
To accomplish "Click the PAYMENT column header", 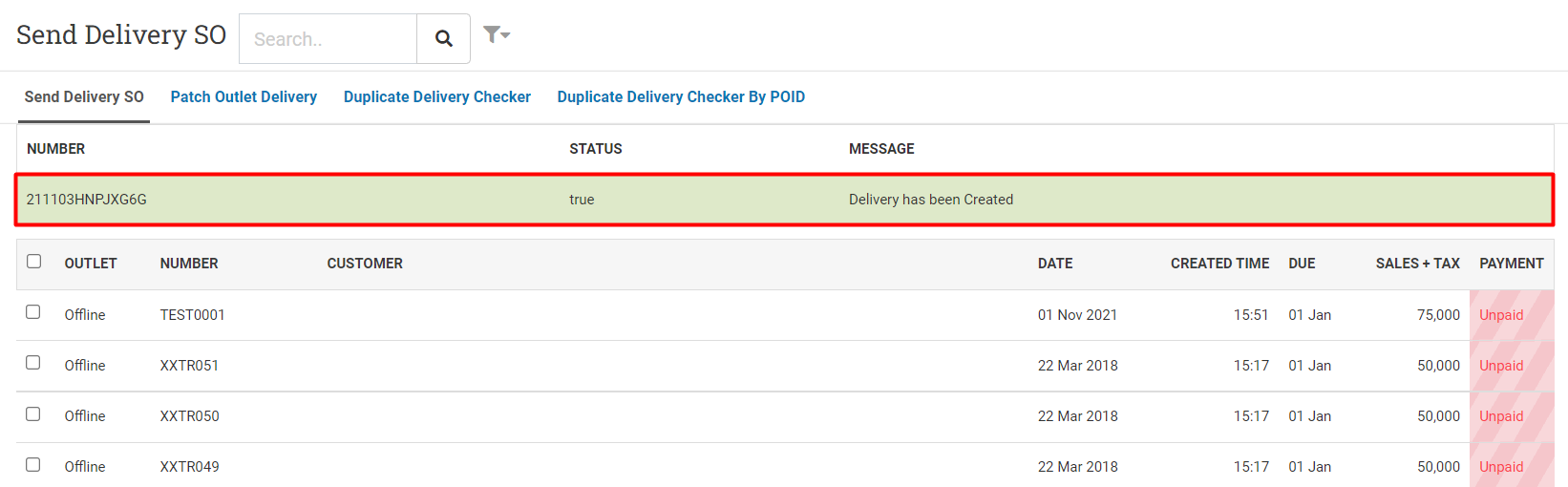I will tap(1512, 264).
